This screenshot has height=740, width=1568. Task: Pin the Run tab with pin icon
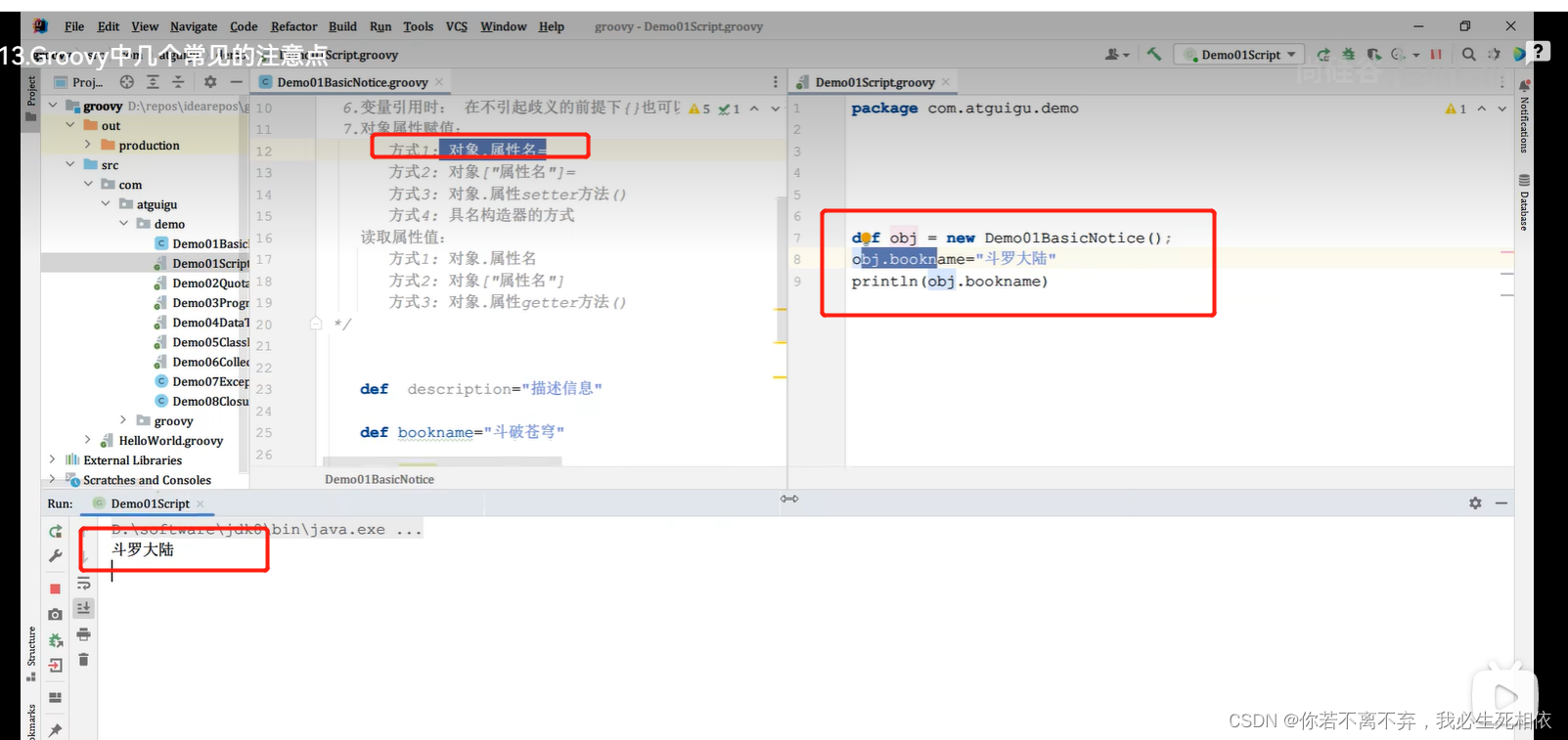click(56, 729)
